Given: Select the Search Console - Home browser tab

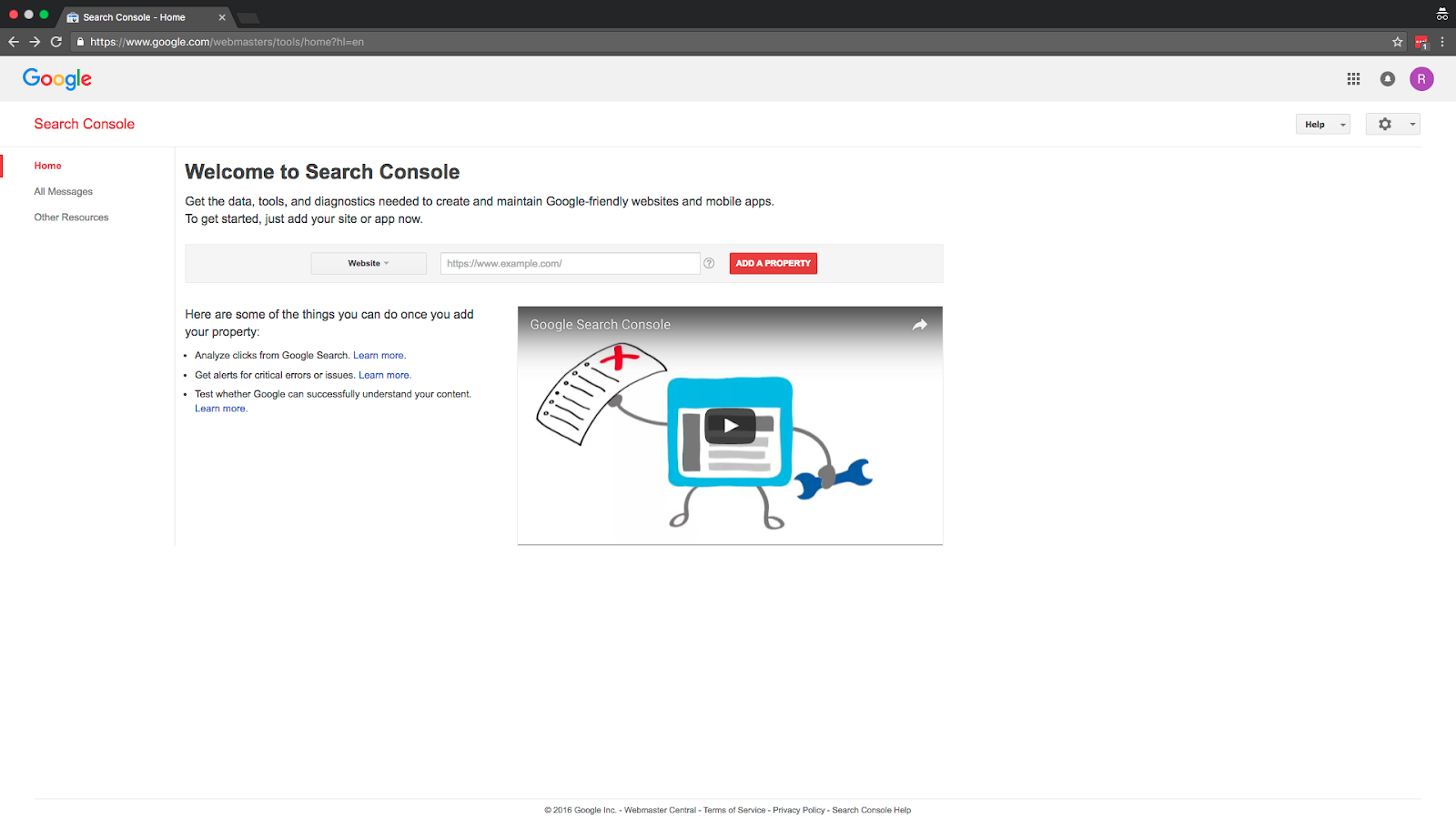Looking at the screenshot, I should tap(146, 17).
